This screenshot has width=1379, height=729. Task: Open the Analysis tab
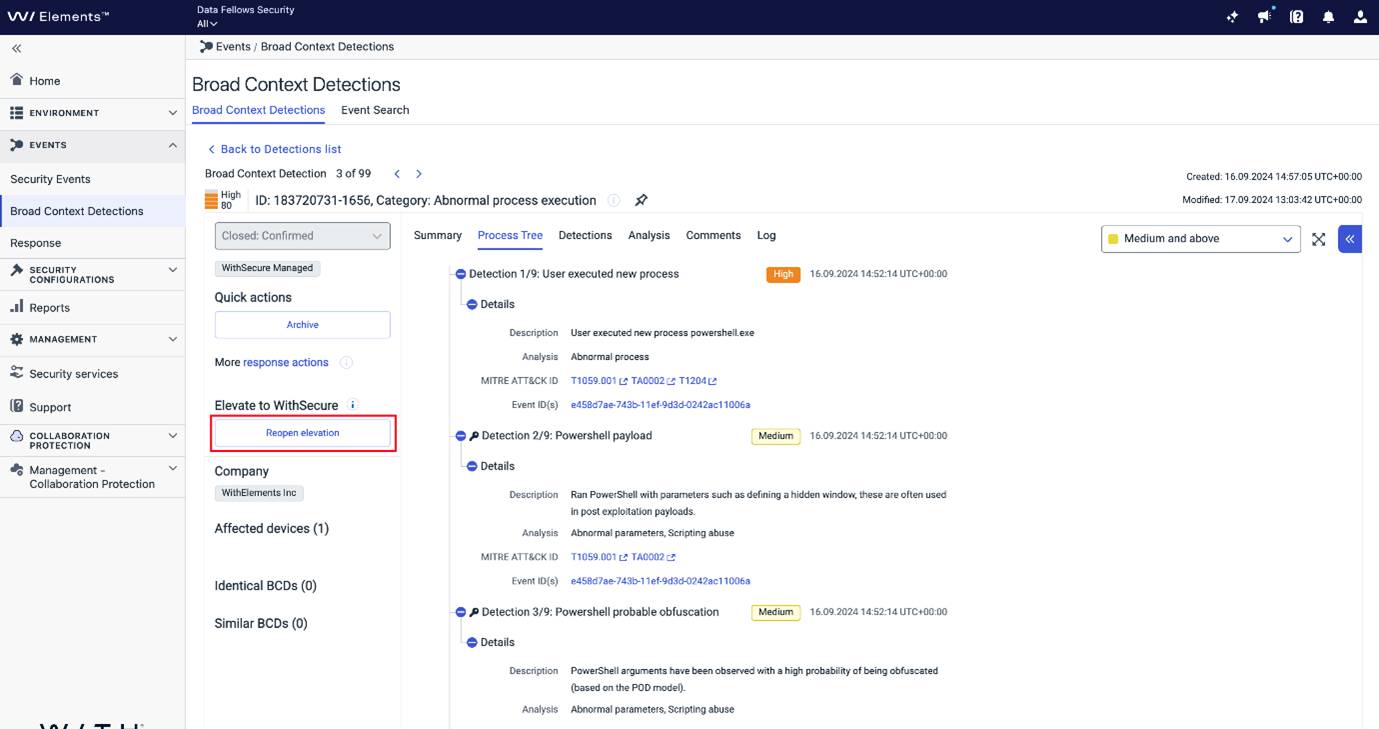tap(649, 235)
